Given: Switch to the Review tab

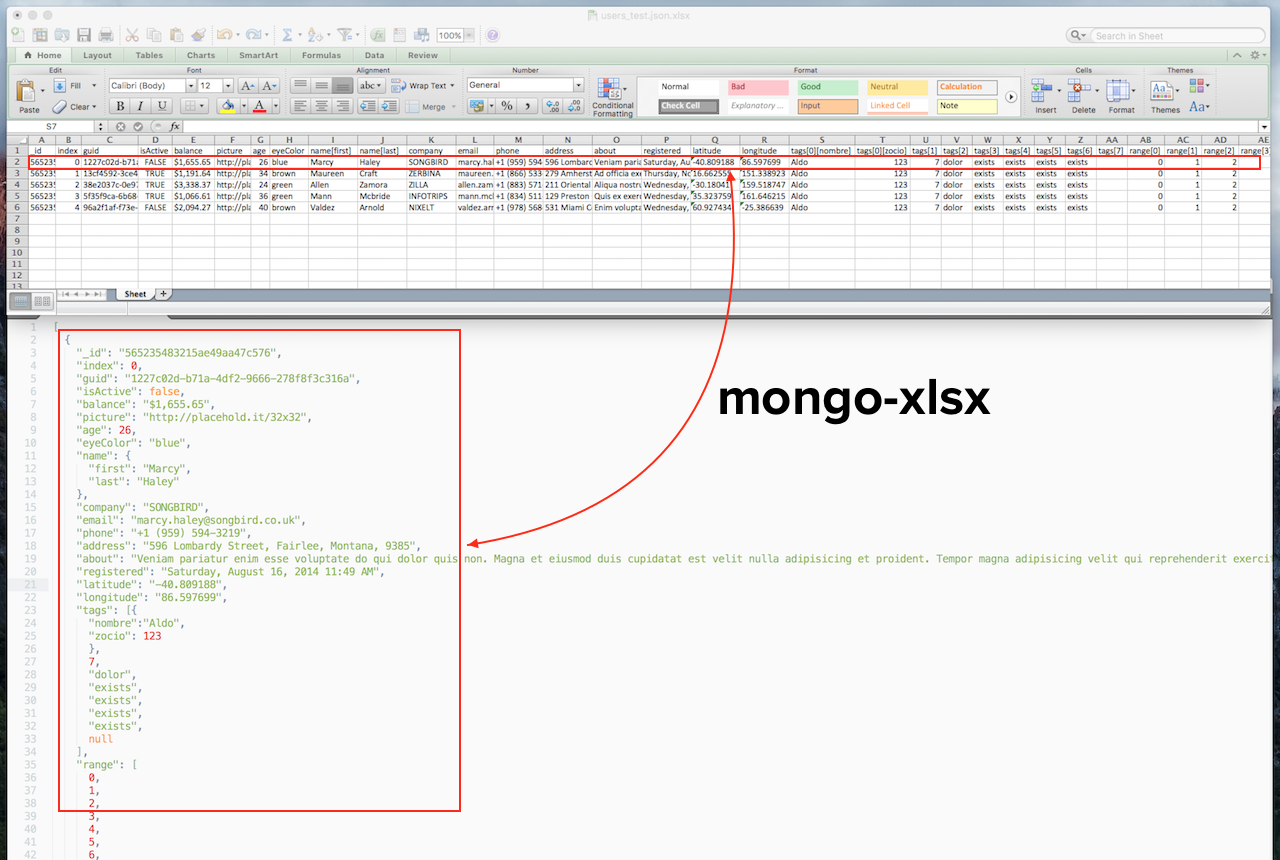Looking at the screenshot, I should pos(423,55).
